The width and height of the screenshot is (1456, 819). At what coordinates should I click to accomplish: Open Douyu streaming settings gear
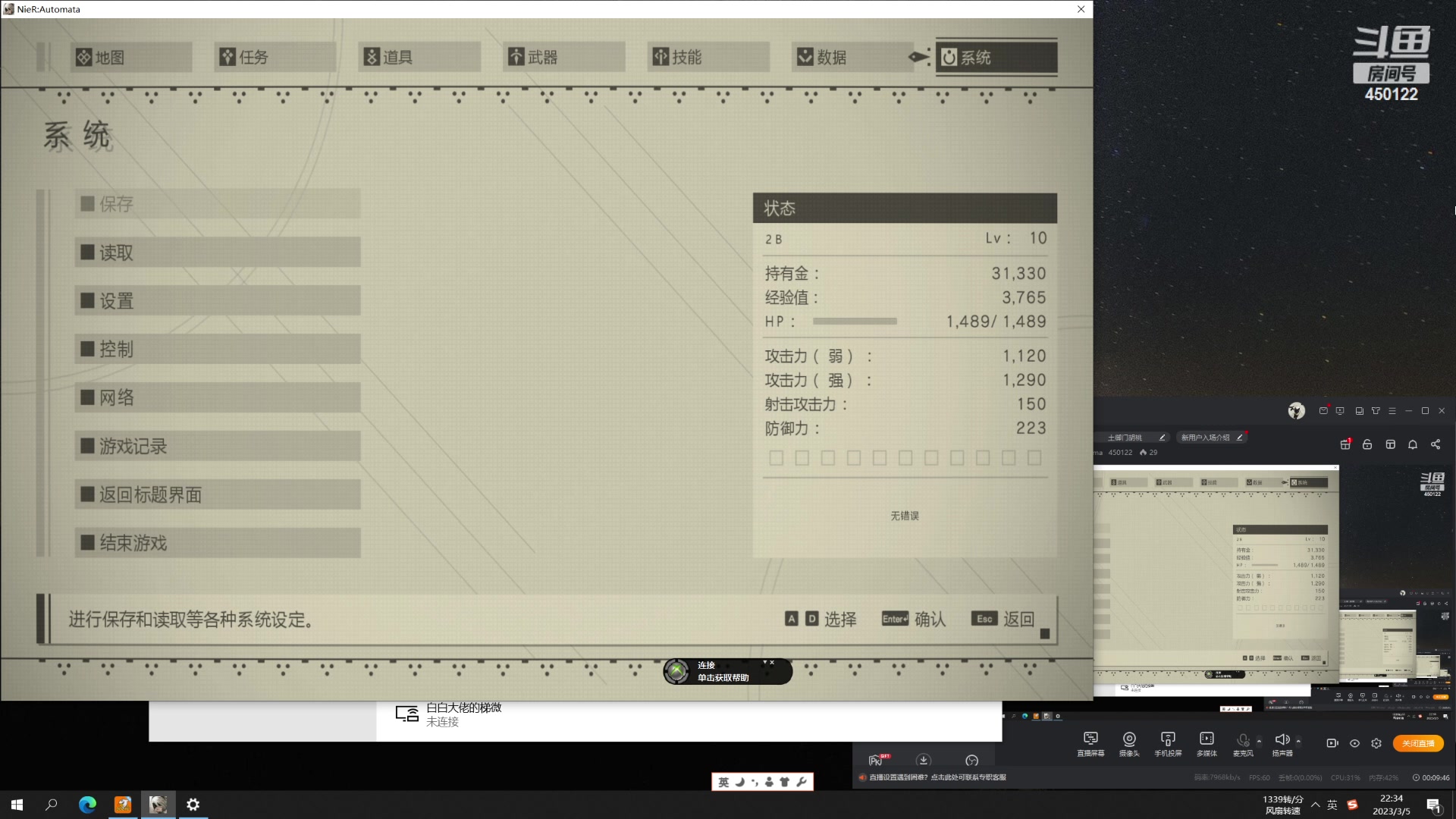1376,743
